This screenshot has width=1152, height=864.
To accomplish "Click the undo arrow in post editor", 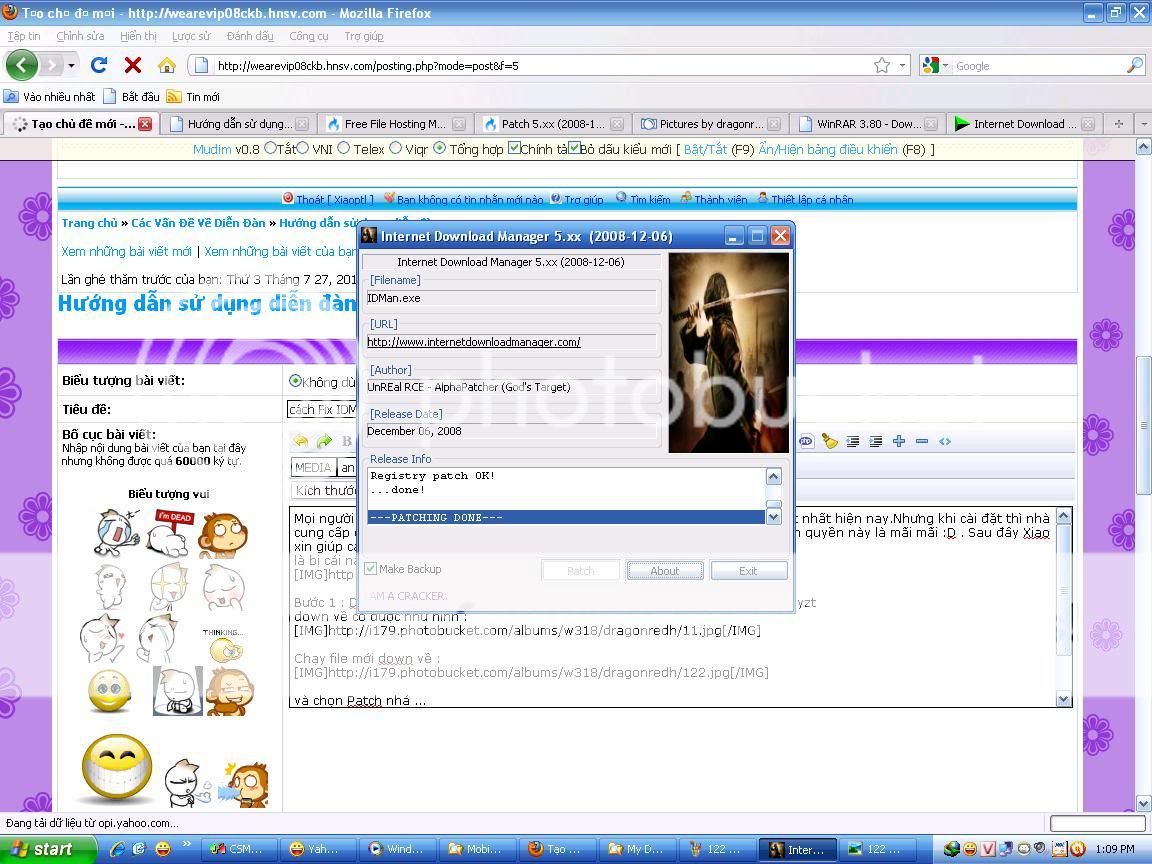I will 300,441.
